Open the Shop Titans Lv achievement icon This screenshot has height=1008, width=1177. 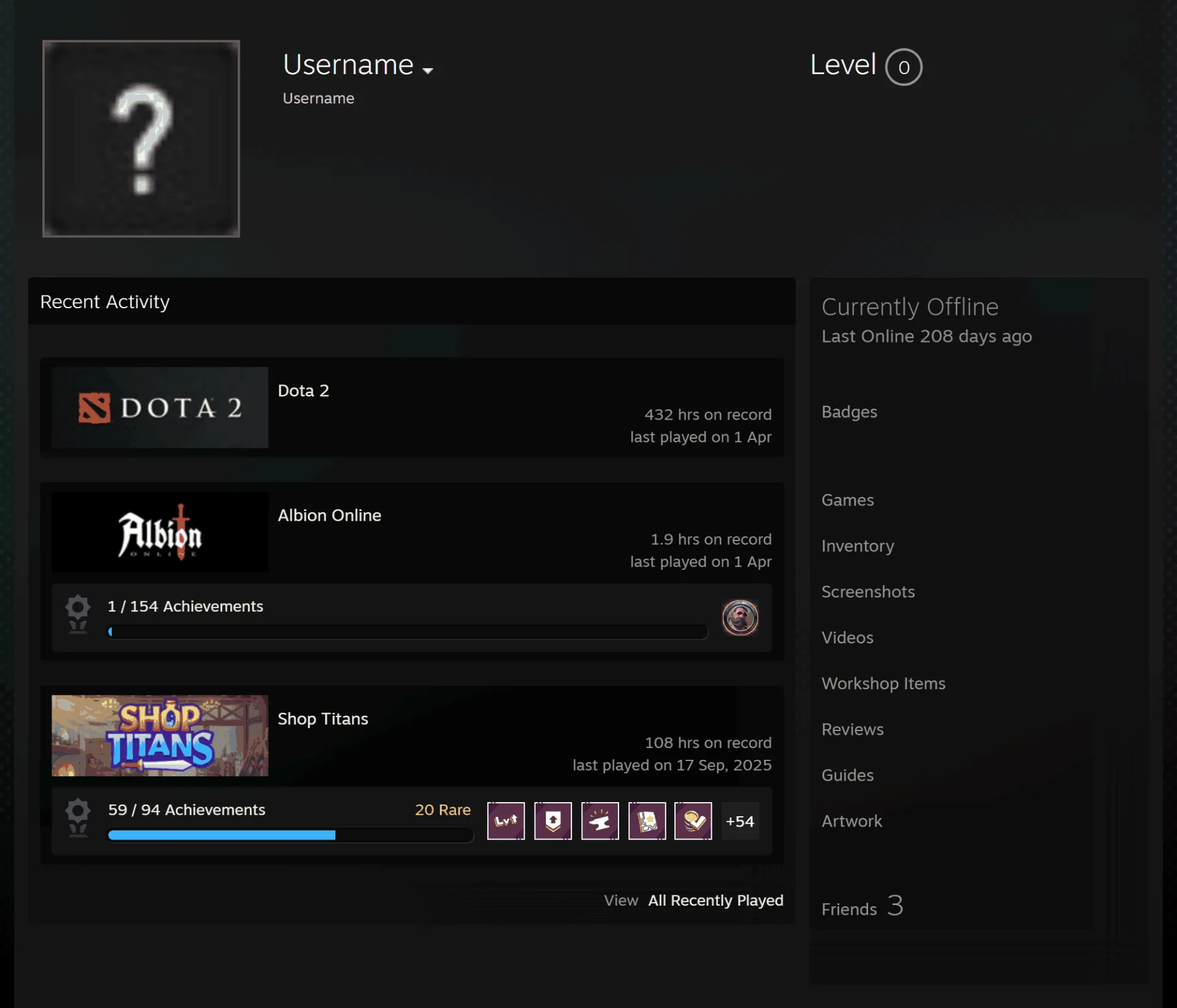506,821
